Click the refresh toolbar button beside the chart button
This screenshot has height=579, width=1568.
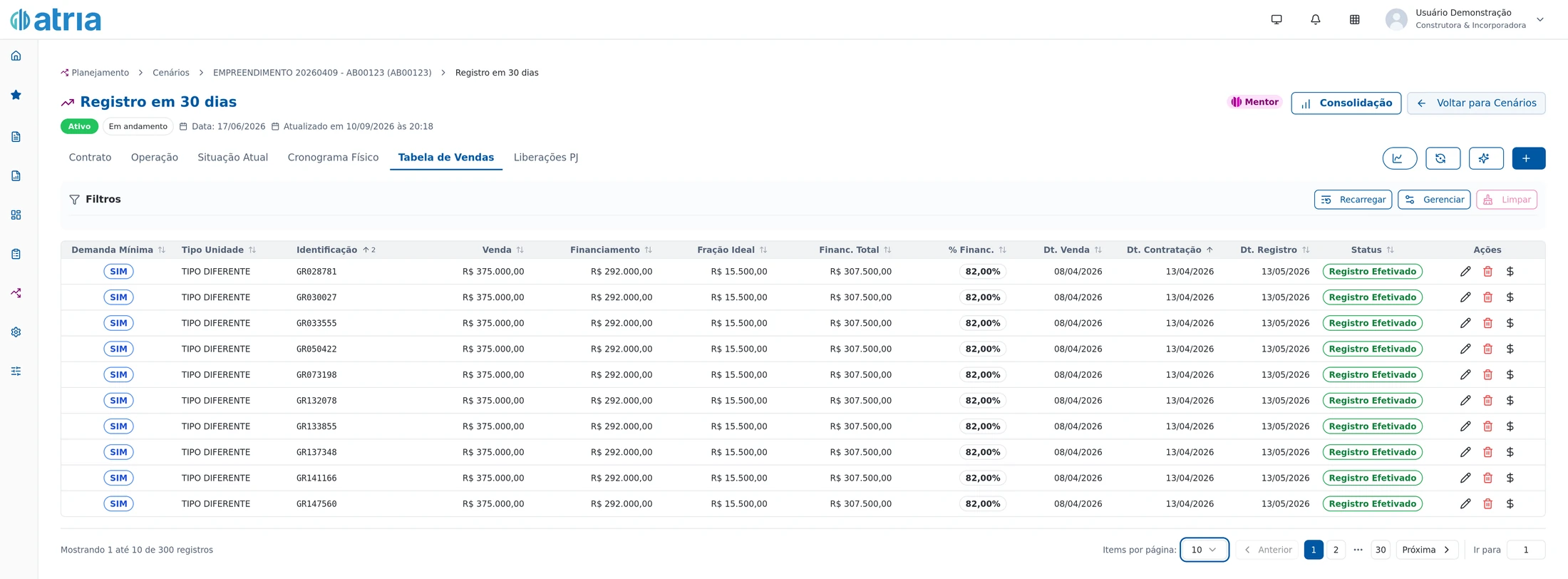click(x=1443, y=158)
